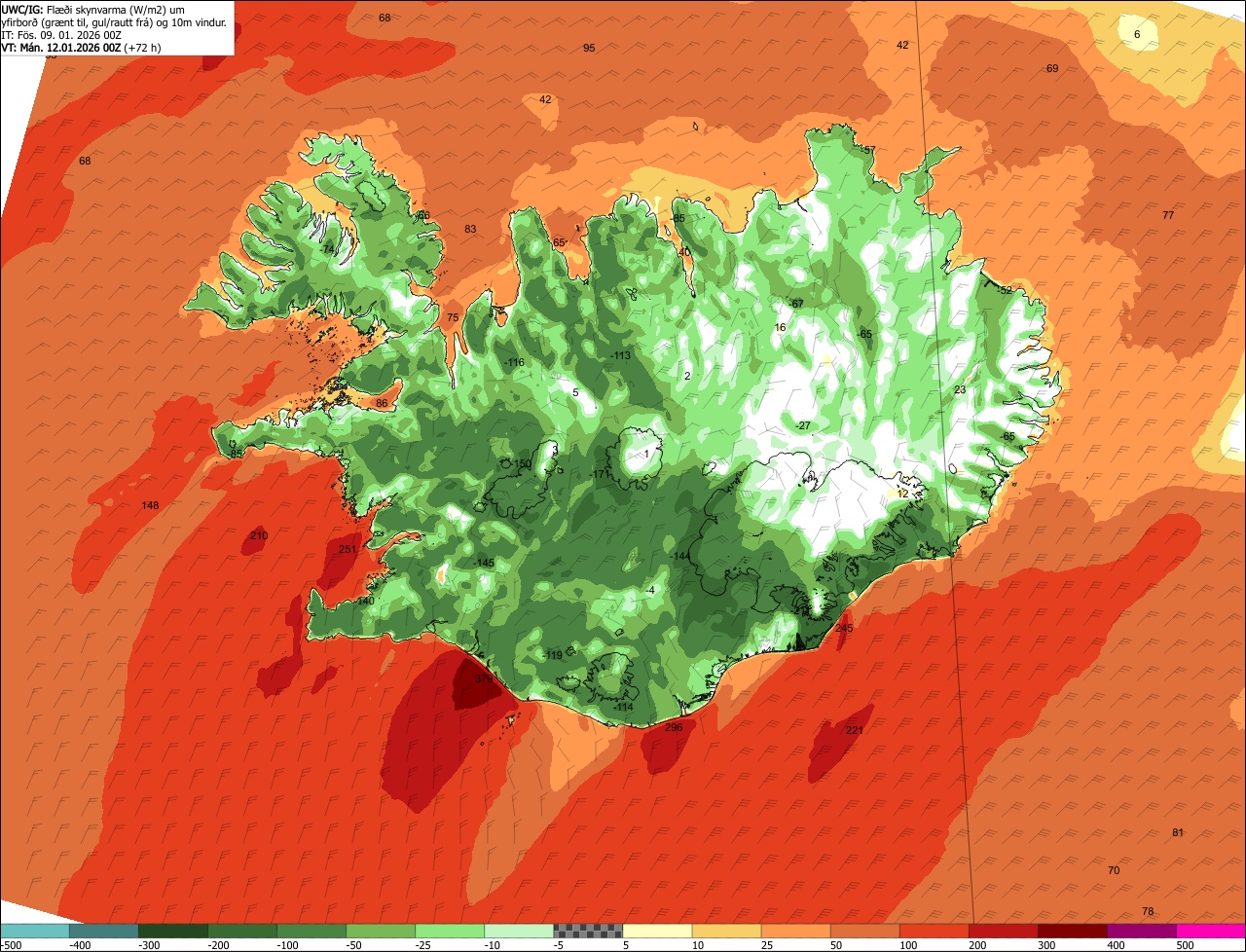The height and width of the screenshot is (952, 1246).
Task: Click the value 69 in the northeast ocean
Action: 1052,68
